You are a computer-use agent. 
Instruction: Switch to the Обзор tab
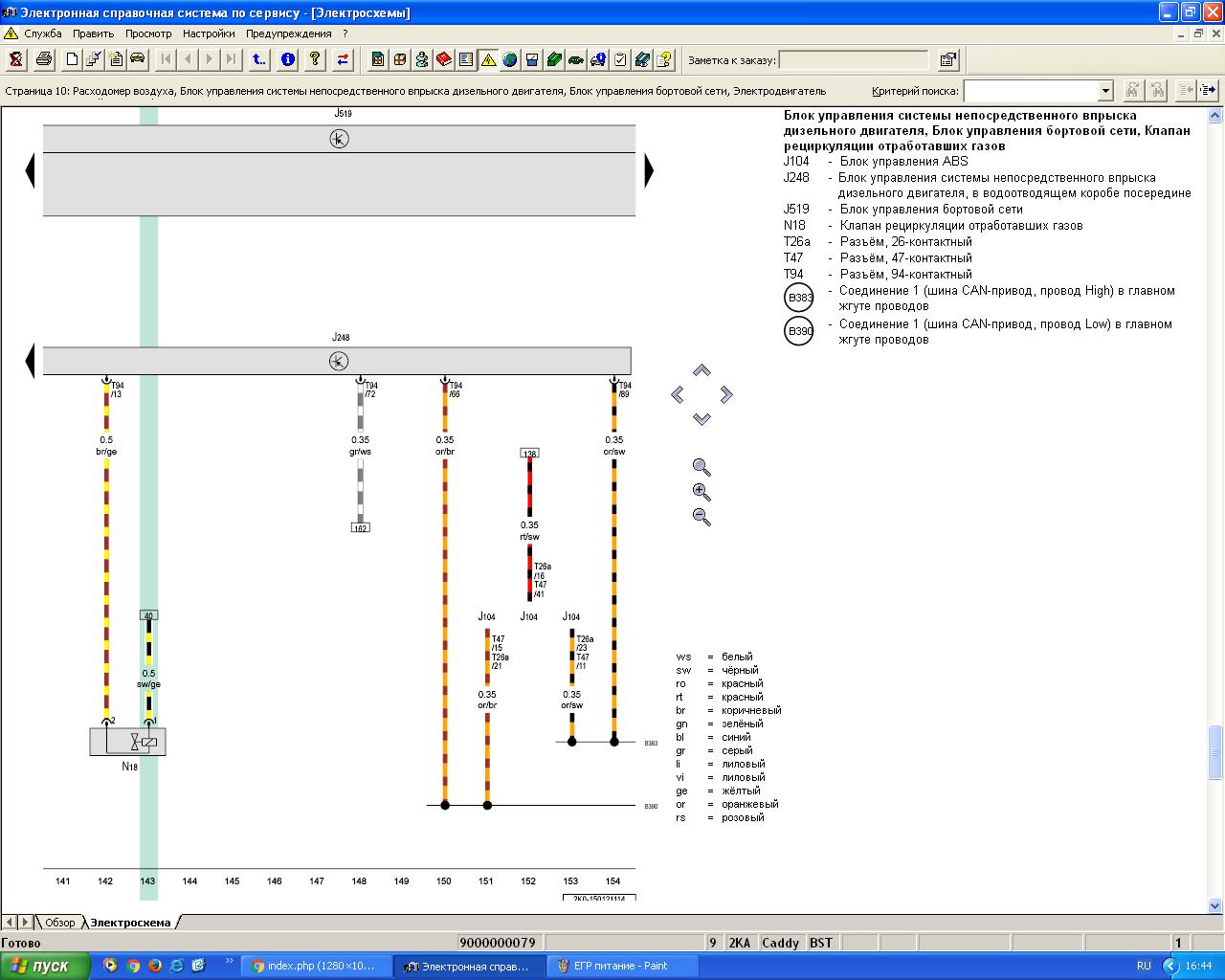click(x=59, y=923)
